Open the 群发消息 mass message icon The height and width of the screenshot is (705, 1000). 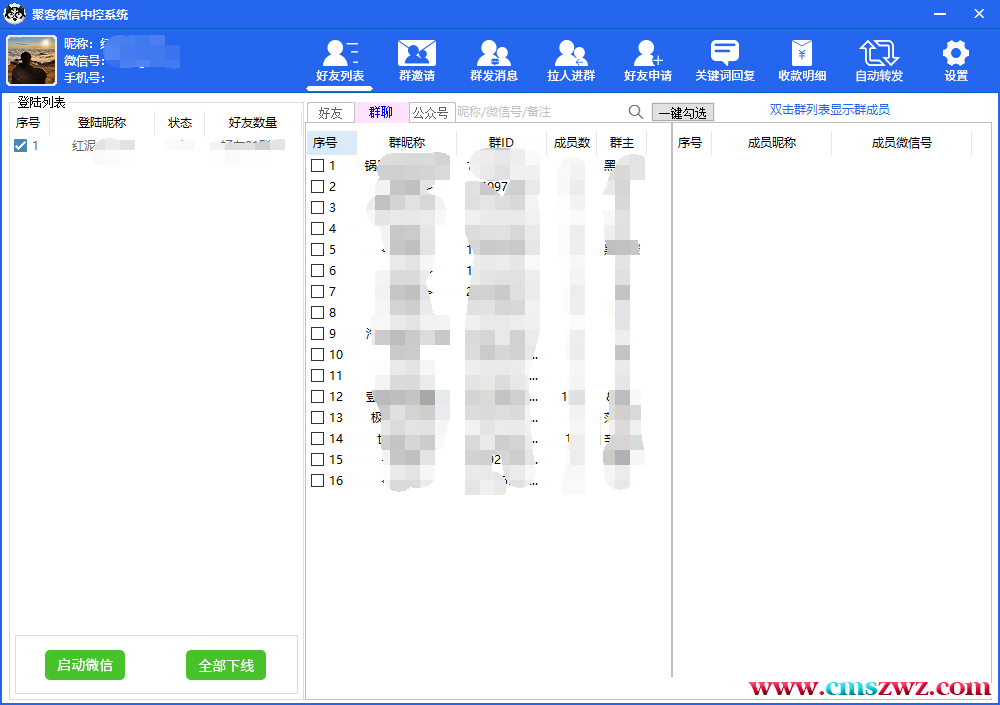click(x=494, y=54)
